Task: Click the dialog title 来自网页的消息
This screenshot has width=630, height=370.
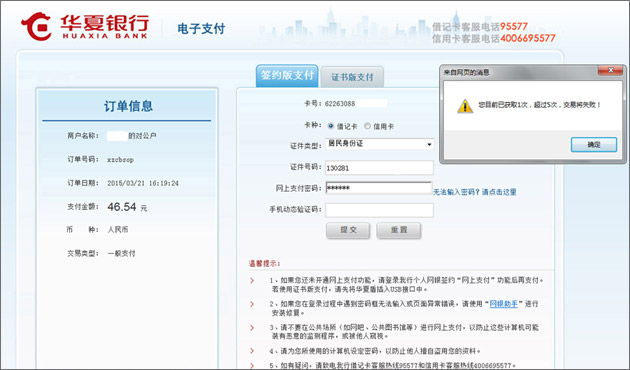Action: (x=466, y=72)
